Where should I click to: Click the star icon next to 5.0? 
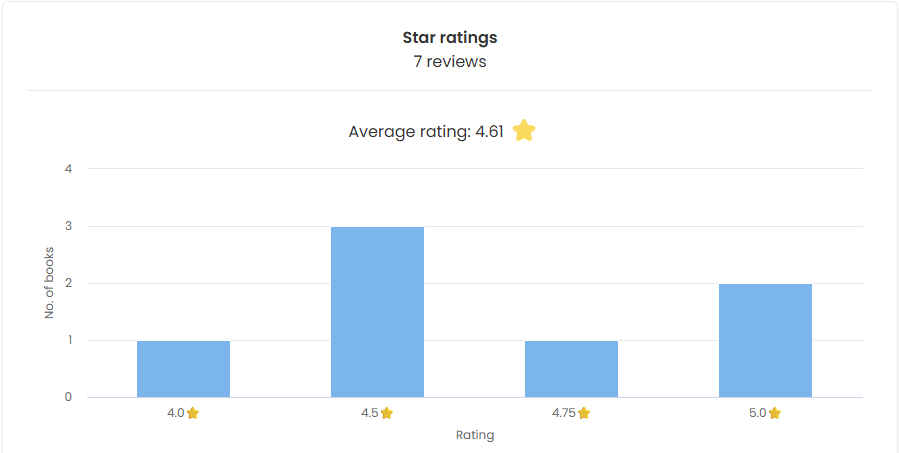point(774,413)
